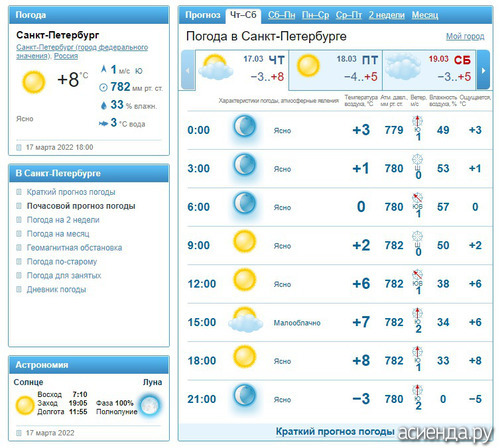Click the moon icon for 0:00 forecast

tap(244, 126)
